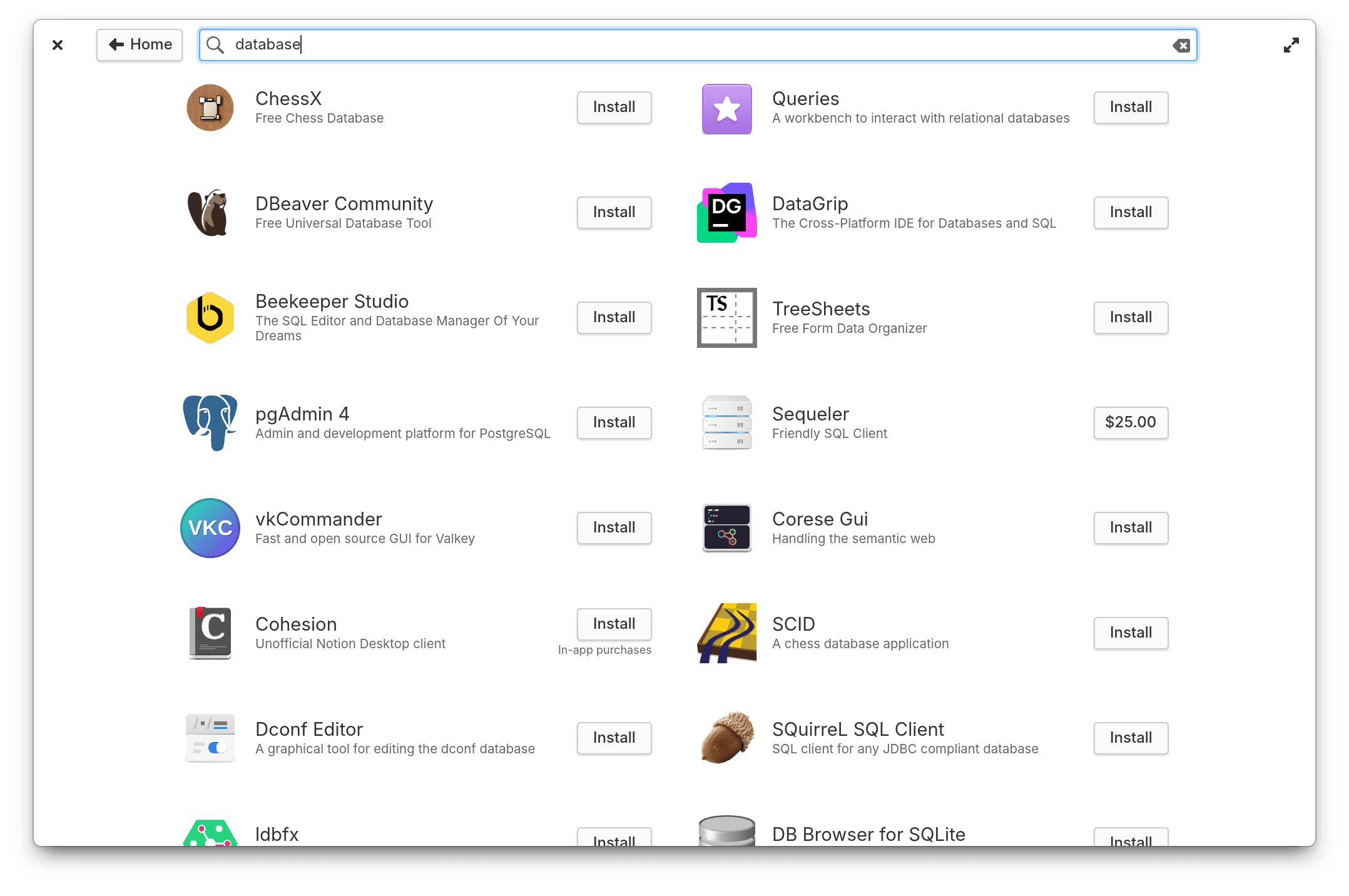Install the Cohesion Notion client

tap(614, 624)
